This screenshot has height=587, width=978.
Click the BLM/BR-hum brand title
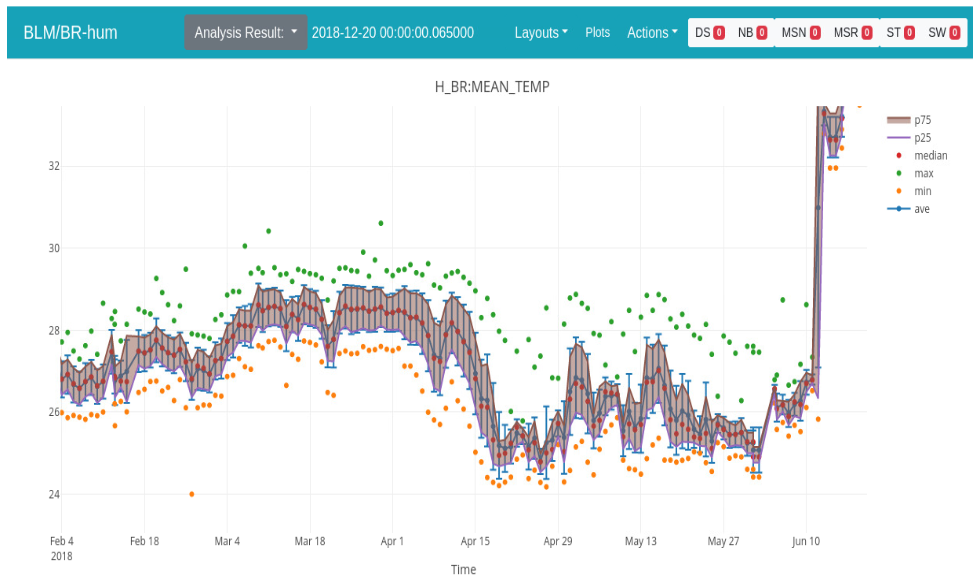click(71, 32)
